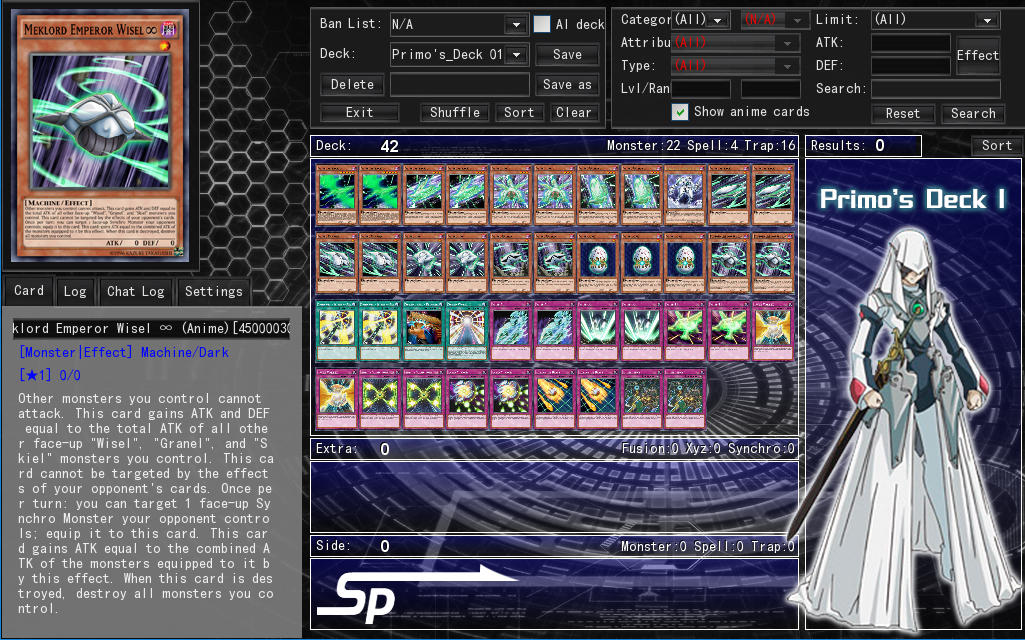1025x640 pixels.
Task: Exit the deck editor
Action: pyautogui.click(x=360, y=112)
